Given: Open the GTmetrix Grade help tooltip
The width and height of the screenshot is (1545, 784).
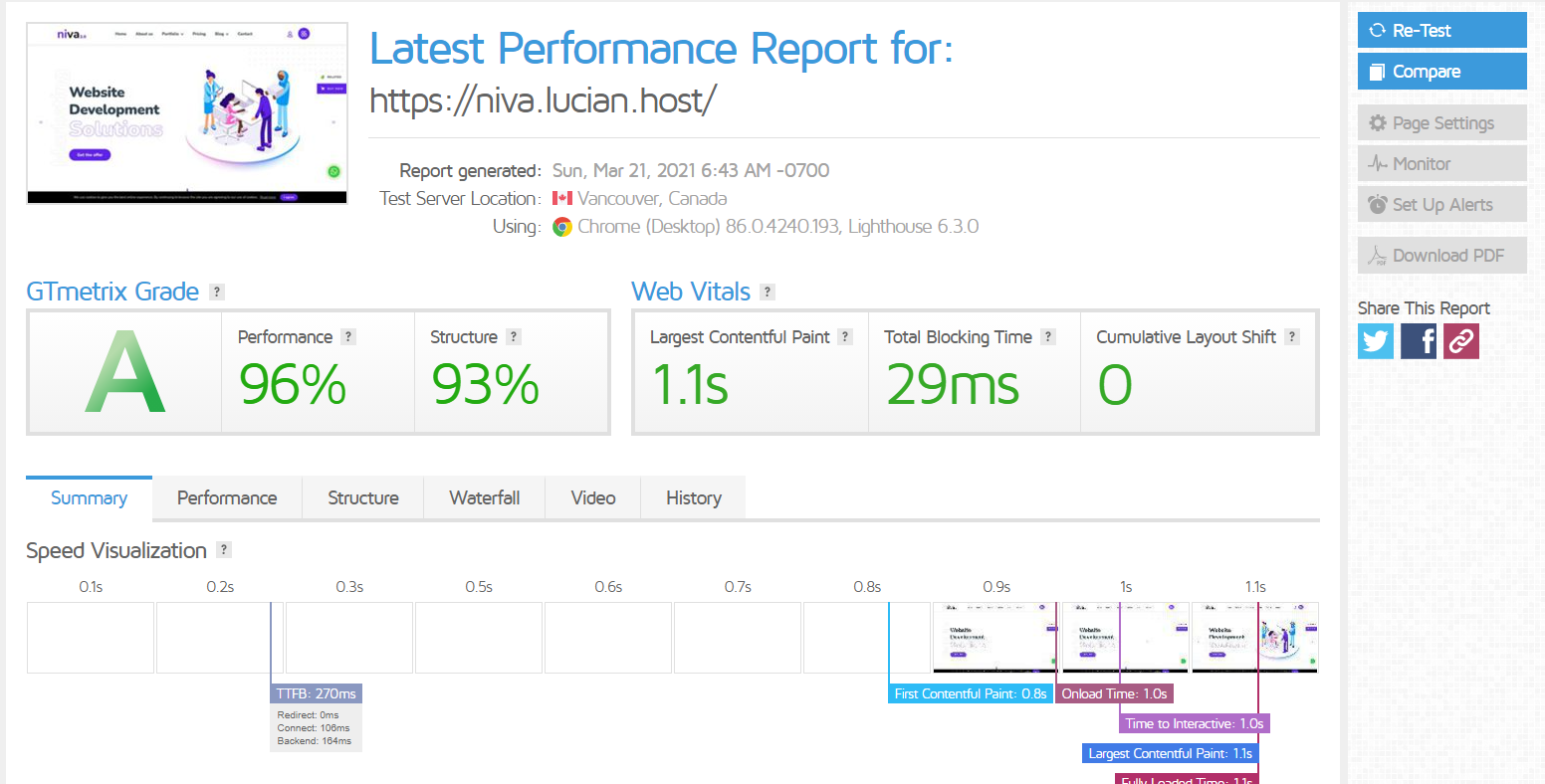Looking at the screenshot, I should [217, 292].
